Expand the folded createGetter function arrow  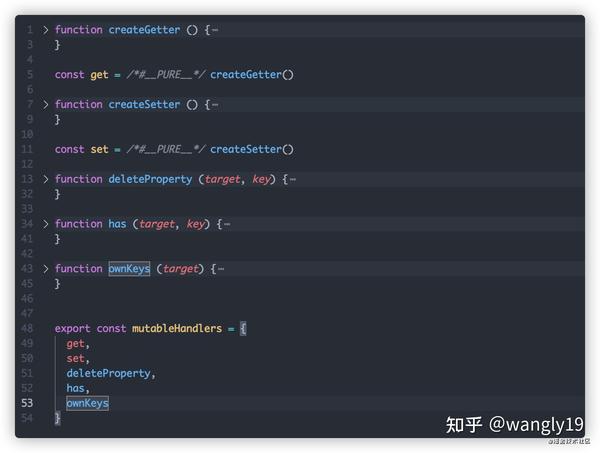pos(46,30)
